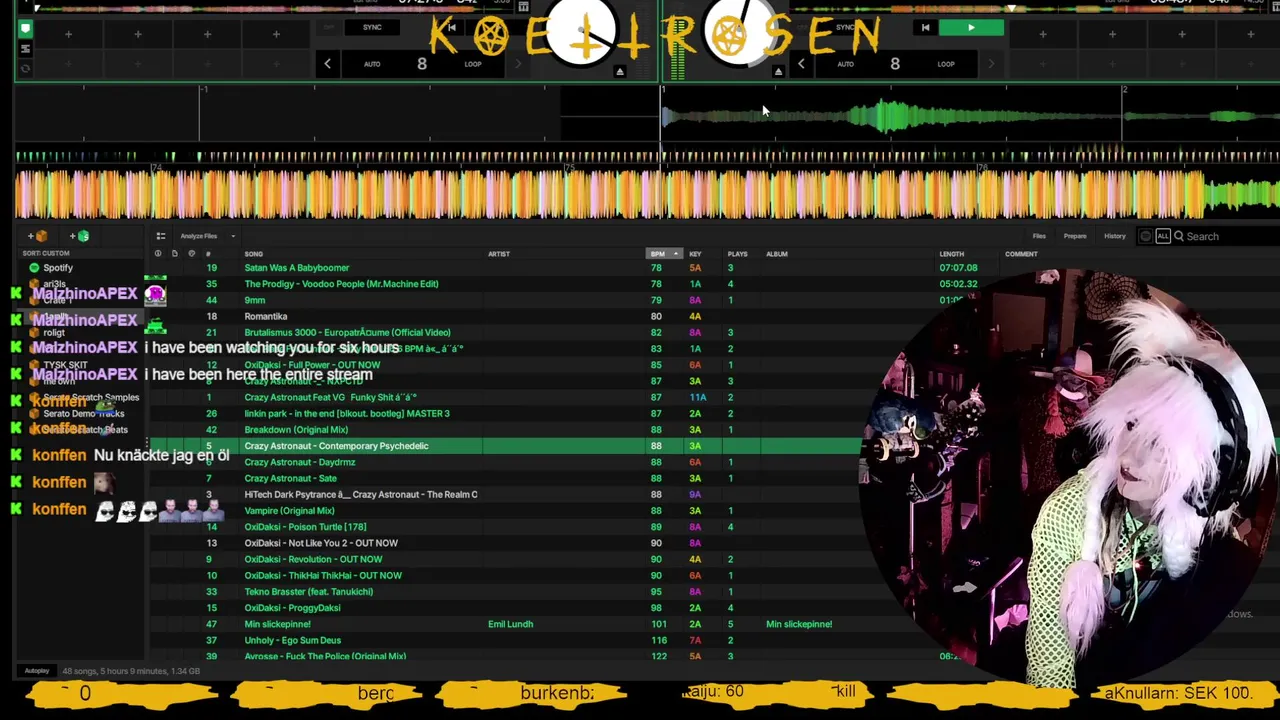The height and width of the screenshot is (720, 1280).
Task: Sort by the PLAYS column header
Action: [x=737, y=254]
